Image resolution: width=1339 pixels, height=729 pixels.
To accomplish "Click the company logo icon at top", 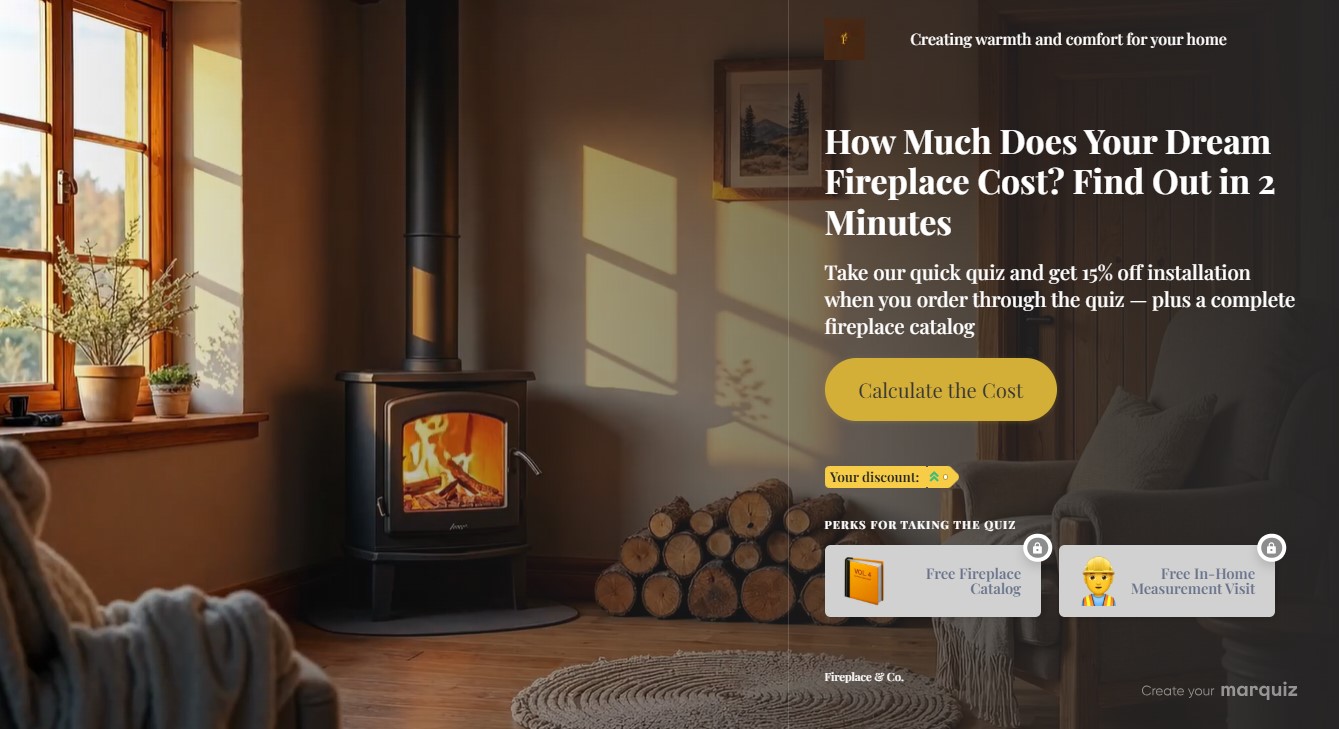I will pos(845,39).
